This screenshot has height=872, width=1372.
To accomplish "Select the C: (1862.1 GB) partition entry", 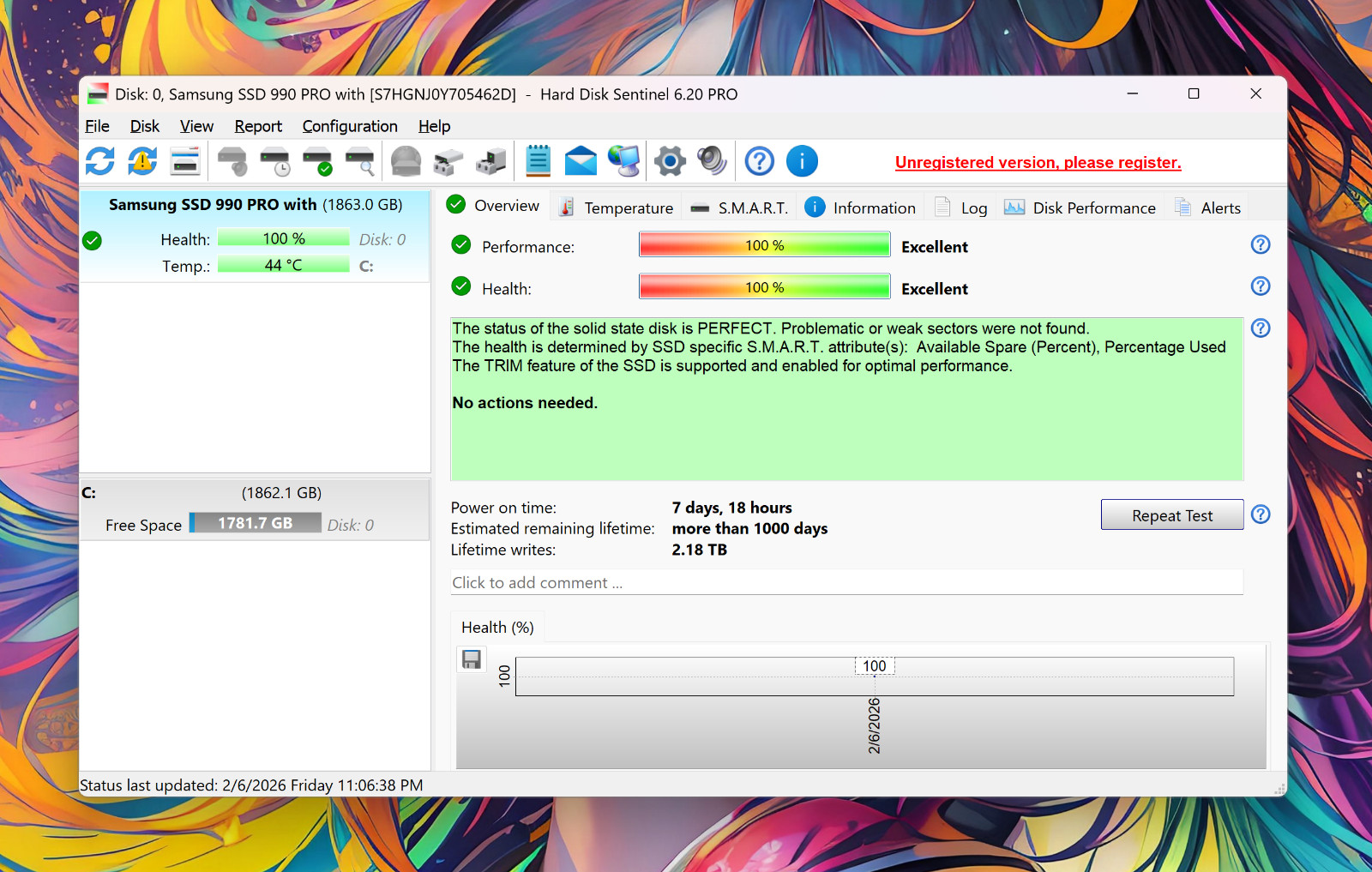I will [255, 509].
